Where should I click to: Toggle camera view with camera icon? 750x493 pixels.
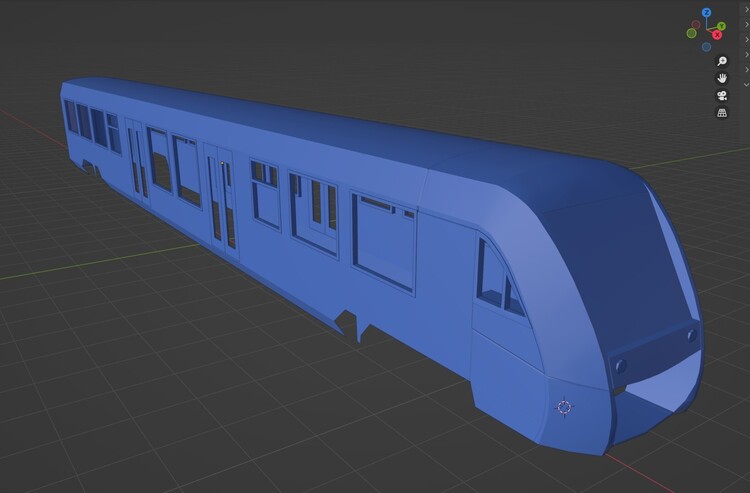722,95
